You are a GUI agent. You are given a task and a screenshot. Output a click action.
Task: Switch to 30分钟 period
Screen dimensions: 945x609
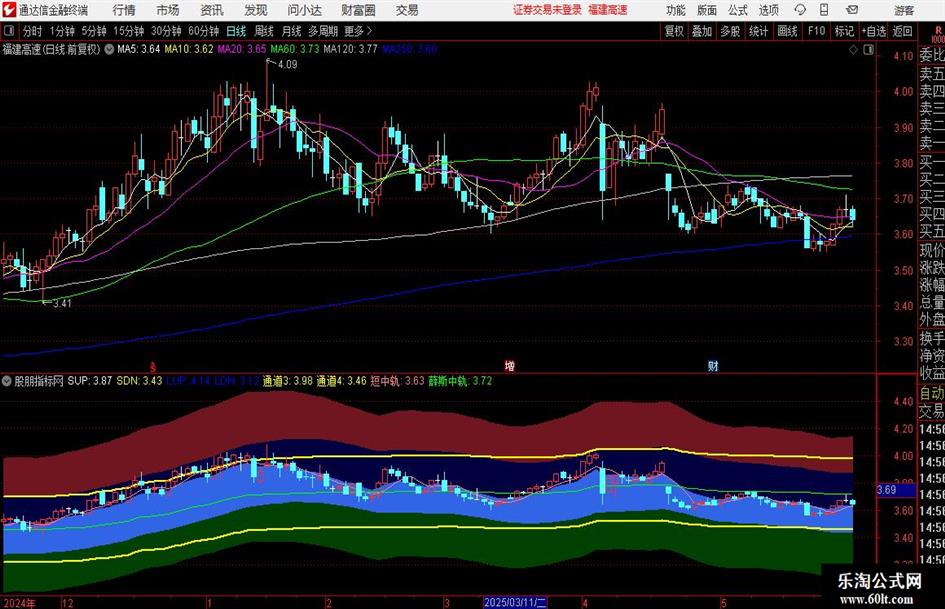166,31
